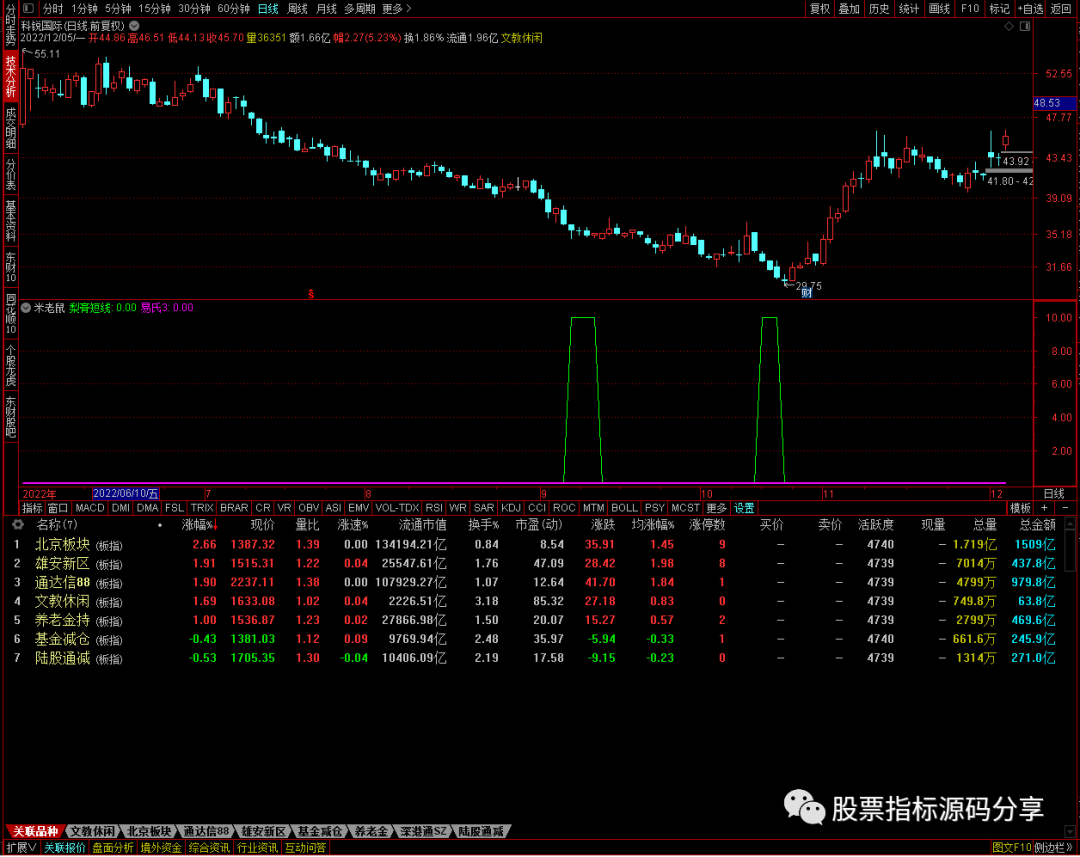Open stock name dropdown beside 科锐国际
The width and height of the screenshot is (1080, 857).
pyautogui.click(x=134, y=26)
